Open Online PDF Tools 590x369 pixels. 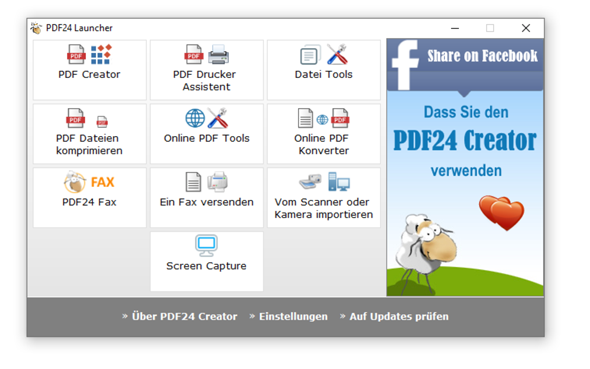[x=207, y=134]
